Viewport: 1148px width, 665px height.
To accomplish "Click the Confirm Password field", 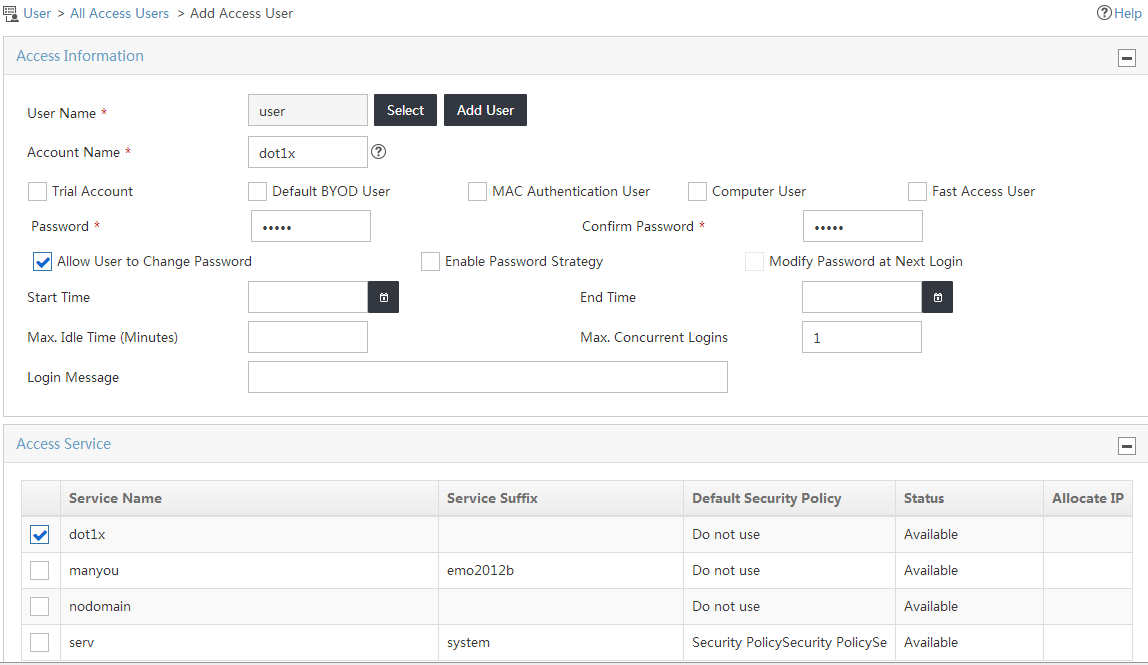I will (x=863, y=226).
